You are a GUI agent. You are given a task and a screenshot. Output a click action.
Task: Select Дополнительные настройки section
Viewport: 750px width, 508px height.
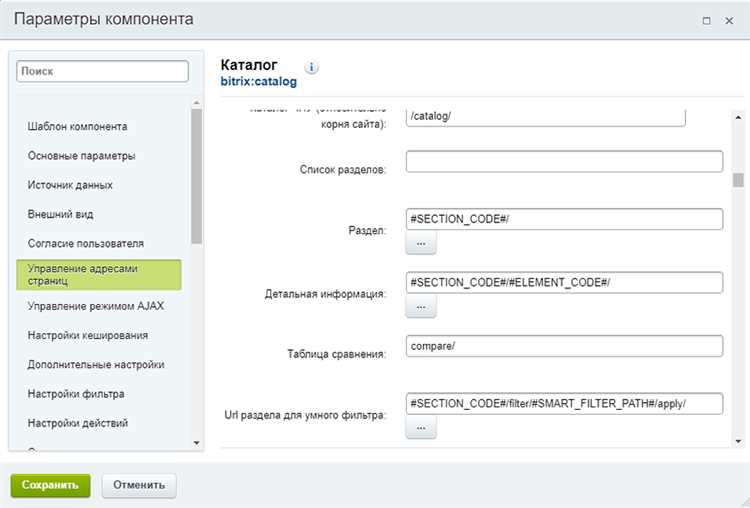tap(96, 364)
